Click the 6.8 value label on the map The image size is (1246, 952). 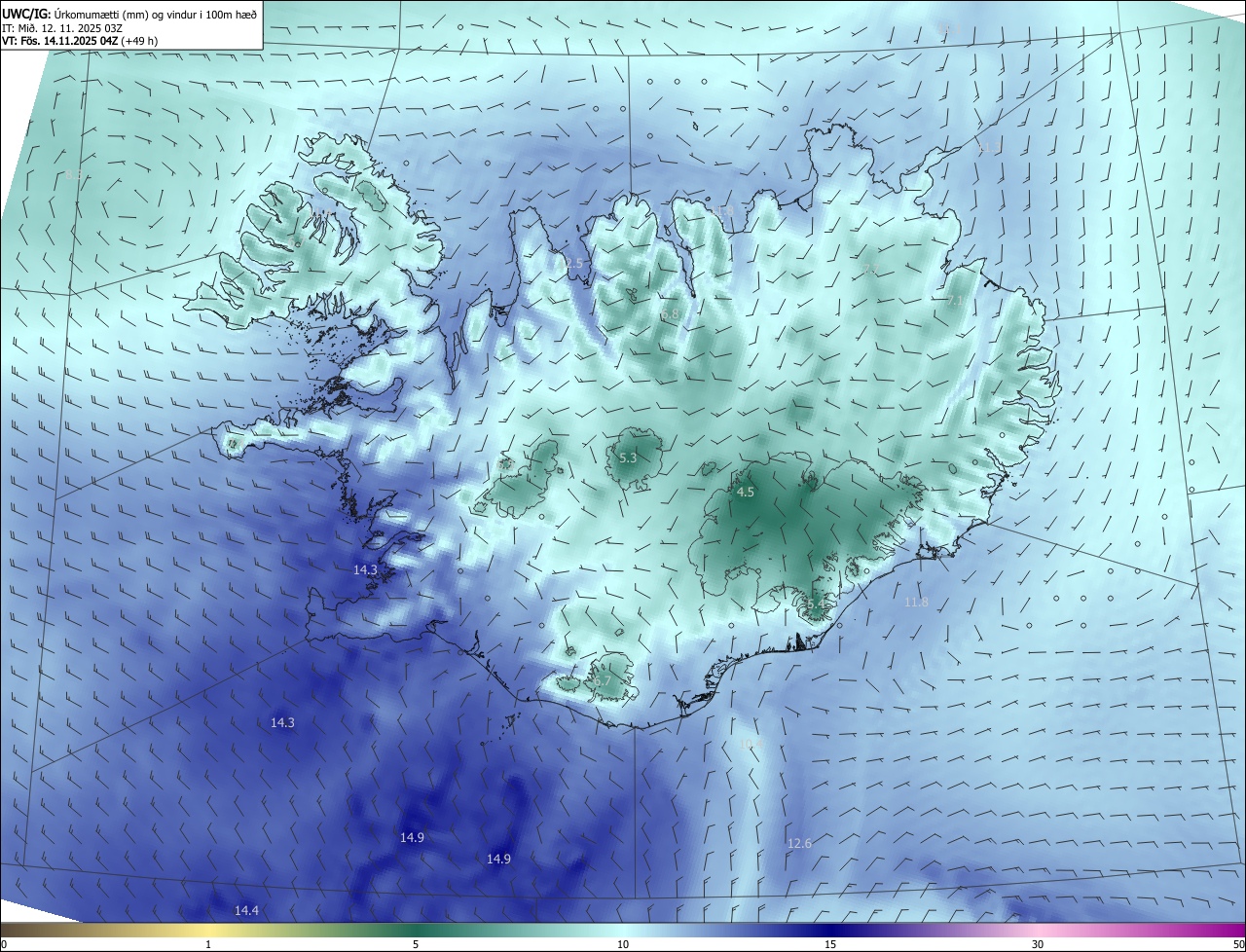(671, 315)
